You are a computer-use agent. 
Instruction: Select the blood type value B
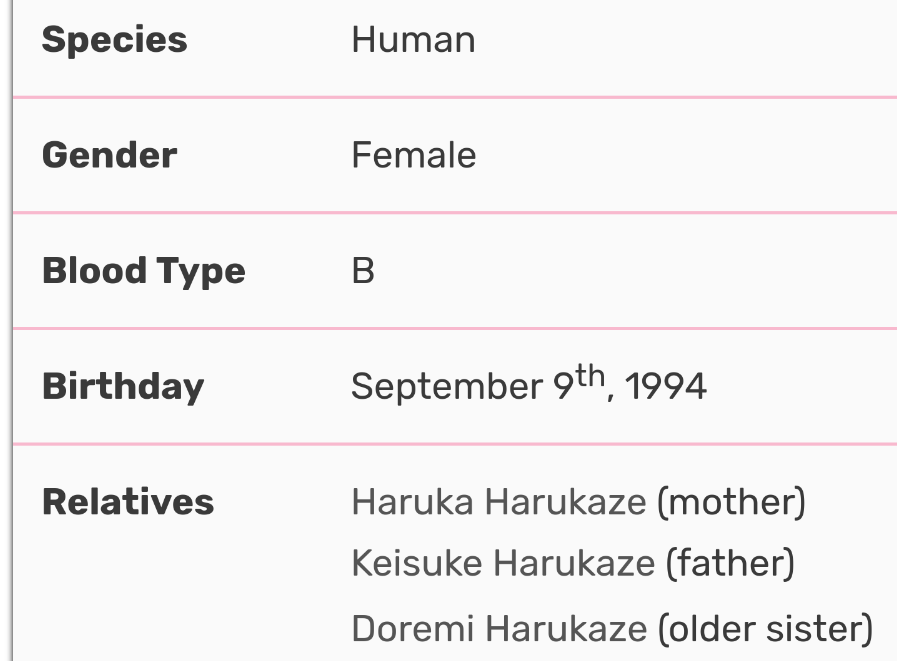tap(363, 271)
